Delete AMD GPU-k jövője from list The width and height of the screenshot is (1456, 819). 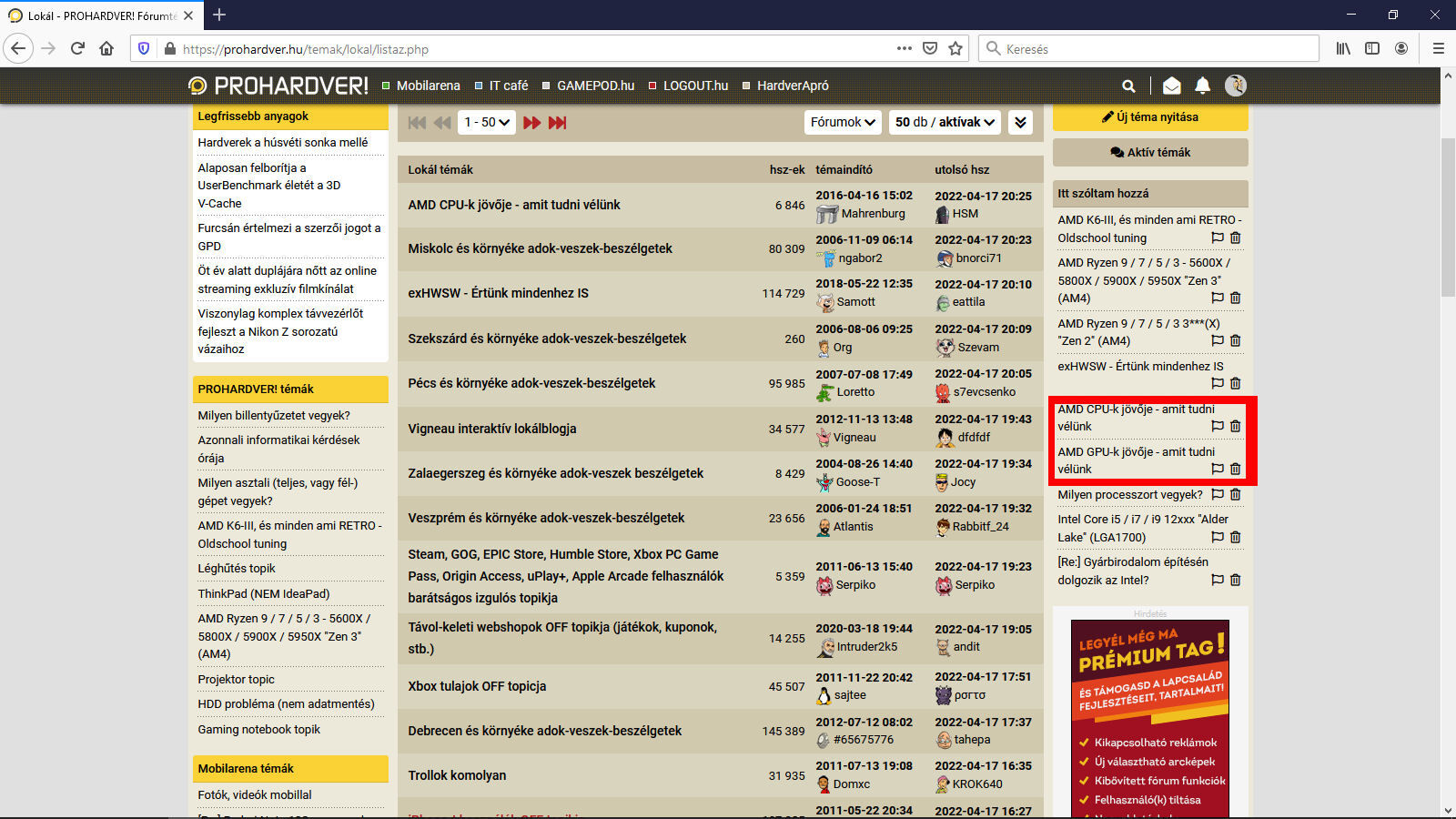click(x=1236, y=469)
